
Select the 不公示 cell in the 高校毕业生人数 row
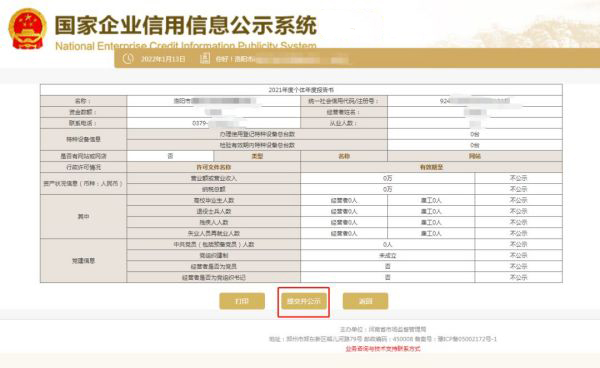point(518,200)
